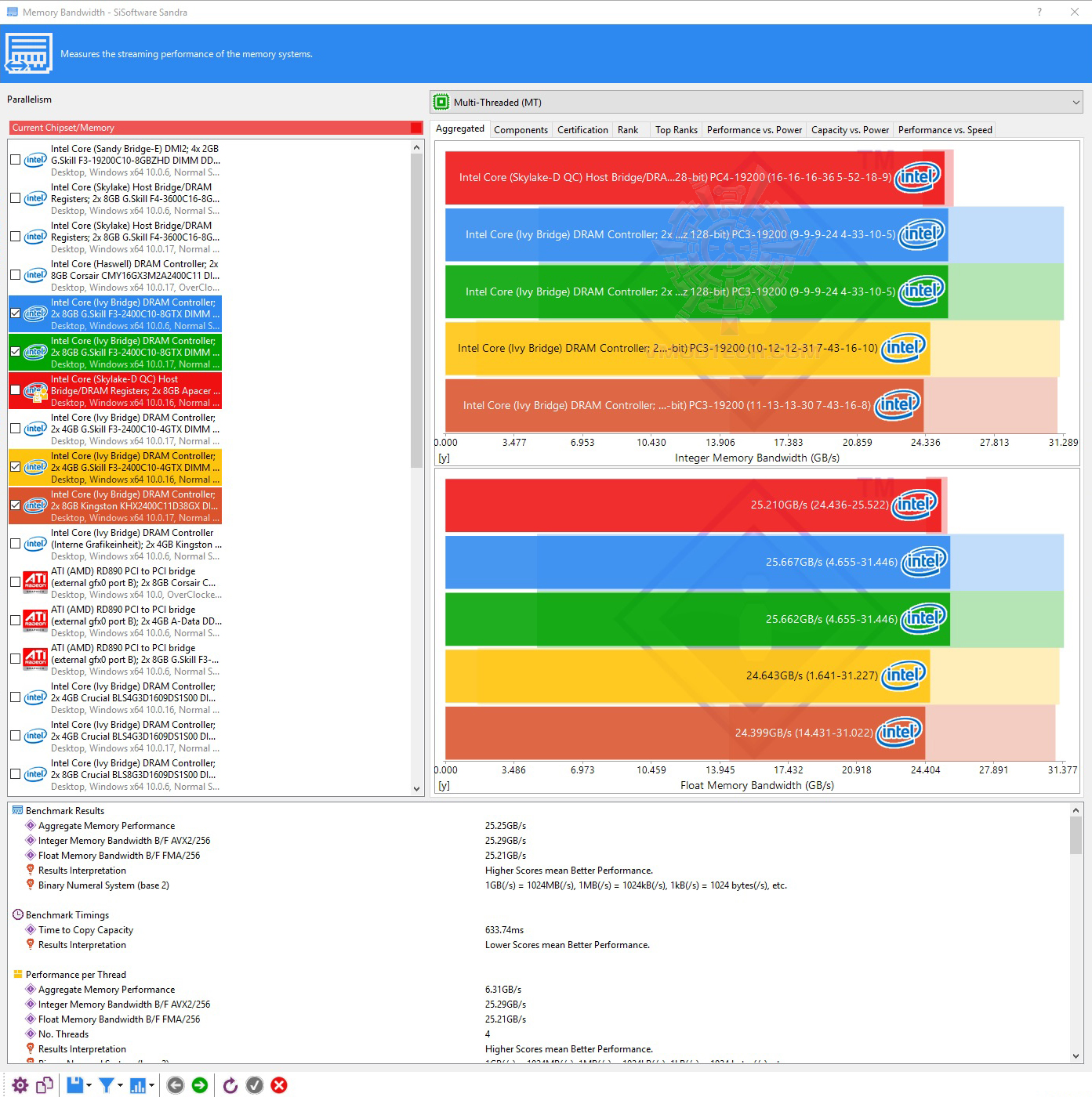This screenshot has height=1097, width=1092.
Task: Click the yellow Performance per Thread icon
Action: (17, 975)
